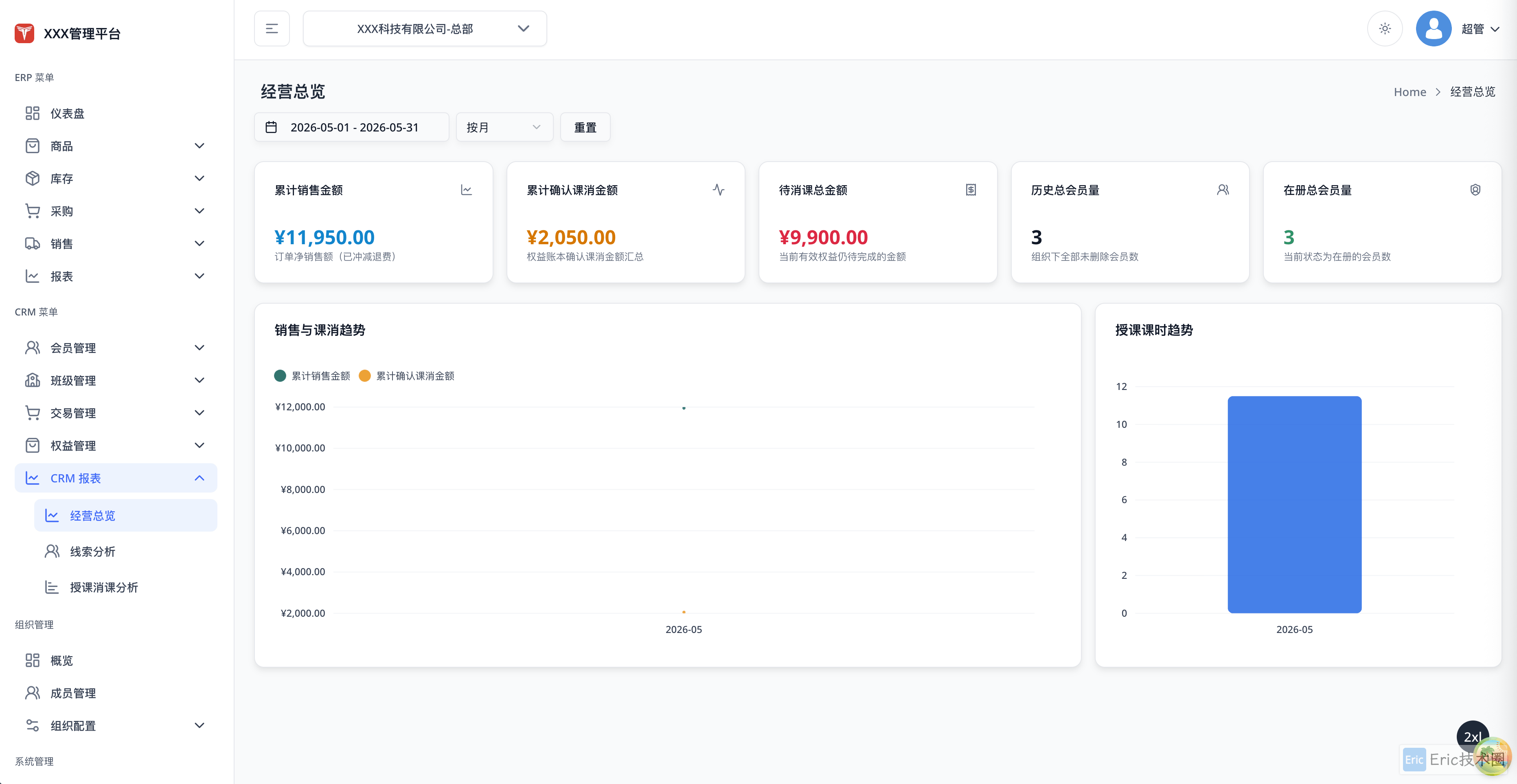Select the 经营总览 submenu item

coord(126,516)
